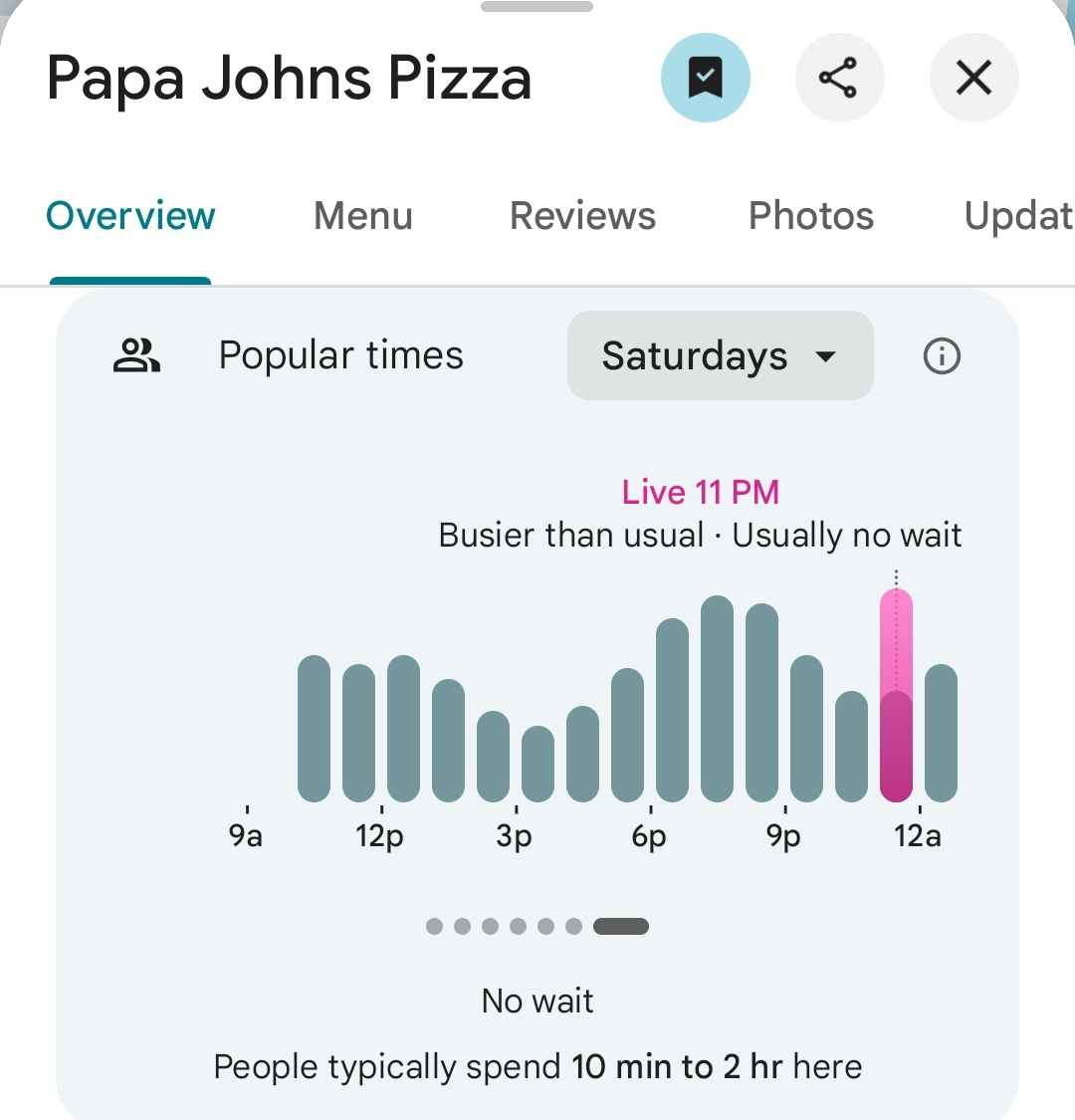Click the people icon beside Popular times
The width and height of the screenshot is (1075, 1120).
click(x=136, y=355)
